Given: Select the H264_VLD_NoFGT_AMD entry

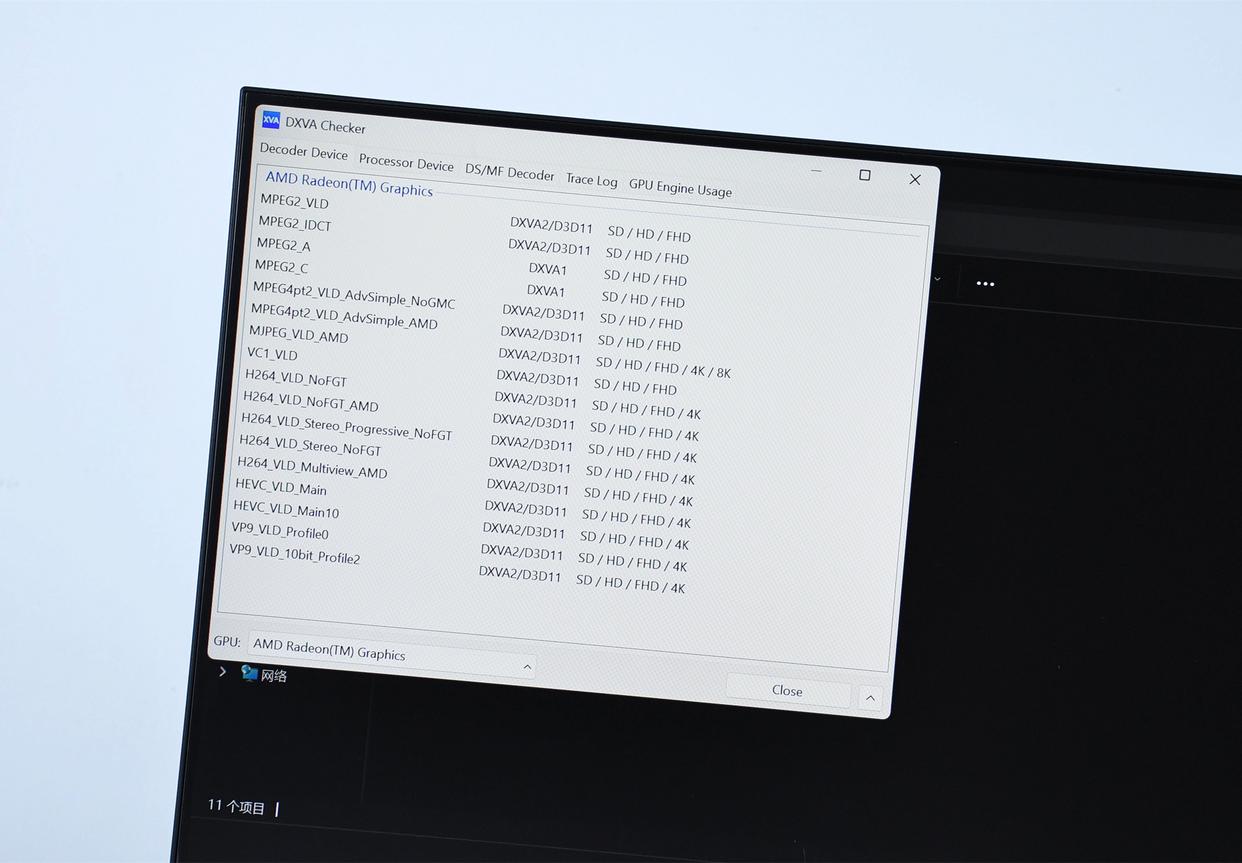Looking at the screenshot, I should pos(311,401).
